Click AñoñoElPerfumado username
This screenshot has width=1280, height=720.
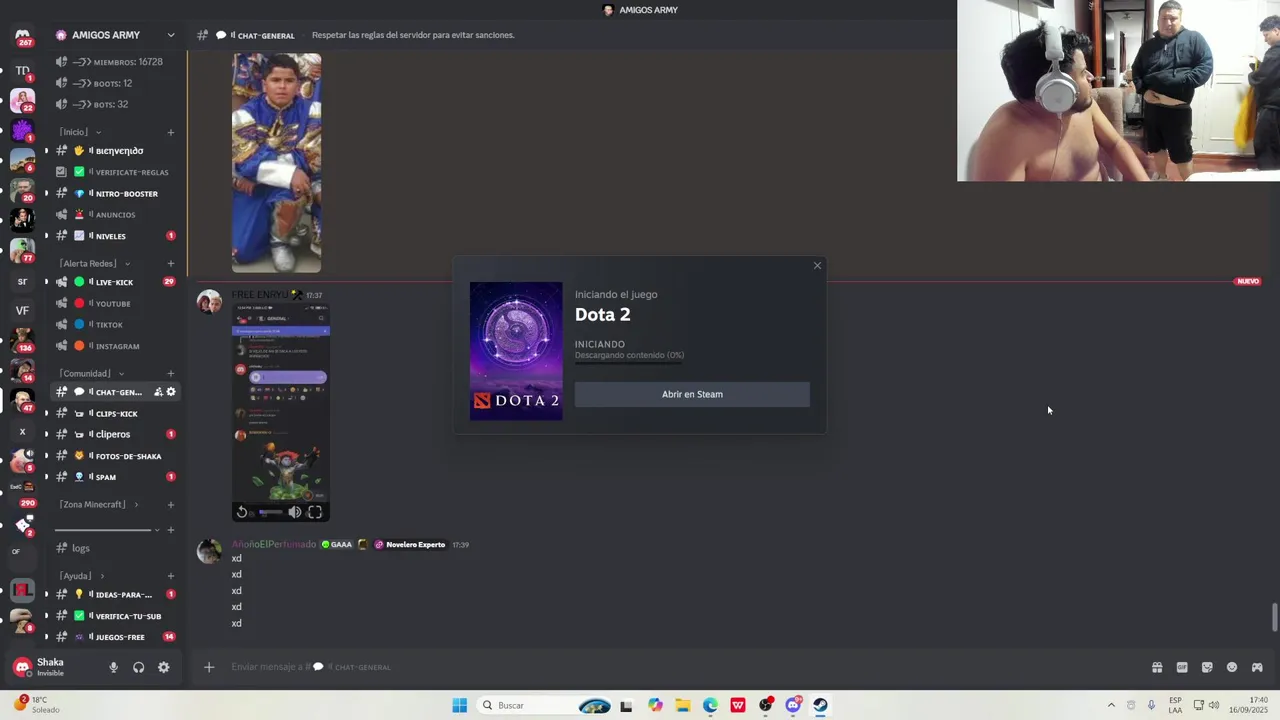coord(274,545)
